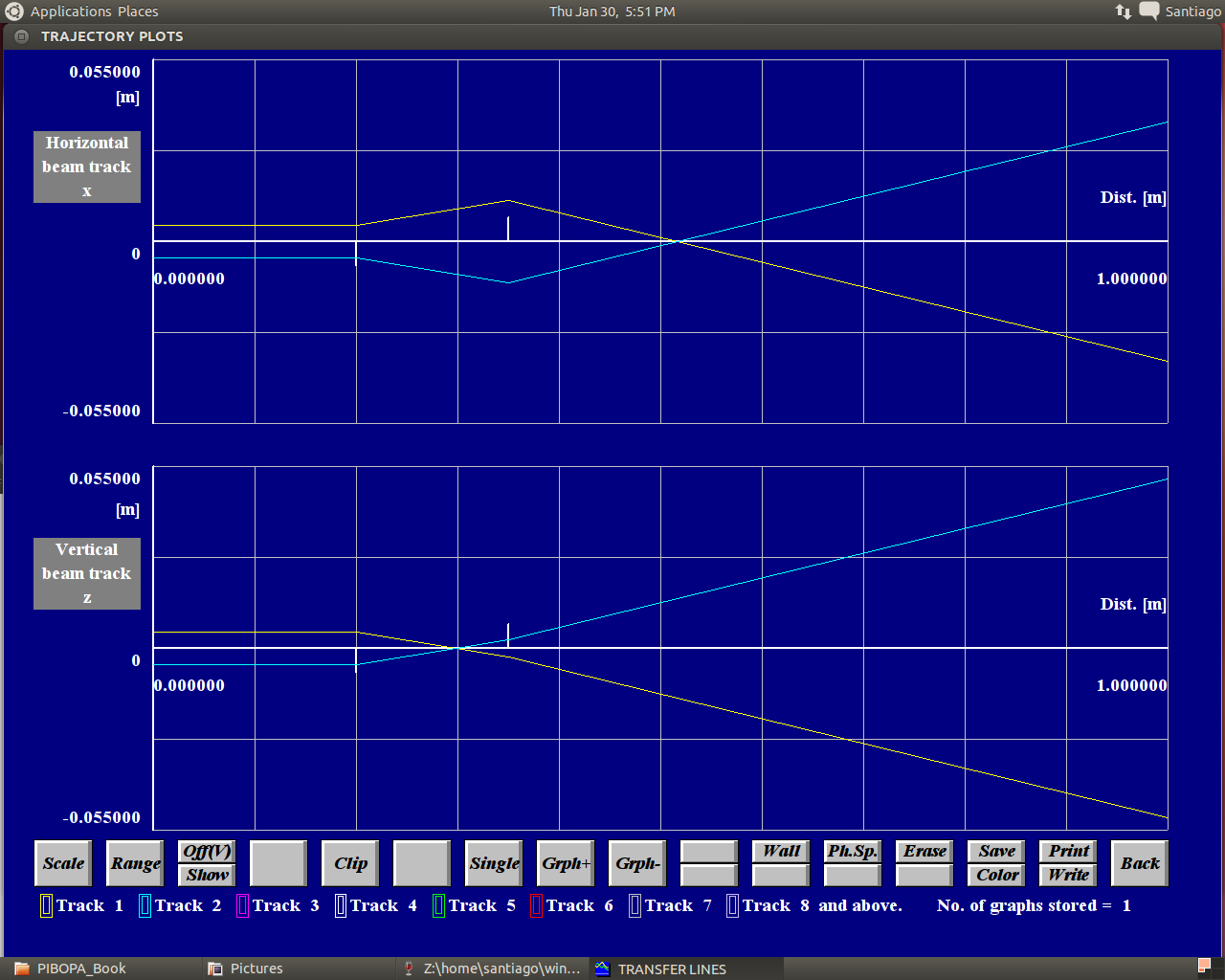Select the green Track 5 swatch
The width and height of the screenshot is (1225, 980).
coord(438,905)
